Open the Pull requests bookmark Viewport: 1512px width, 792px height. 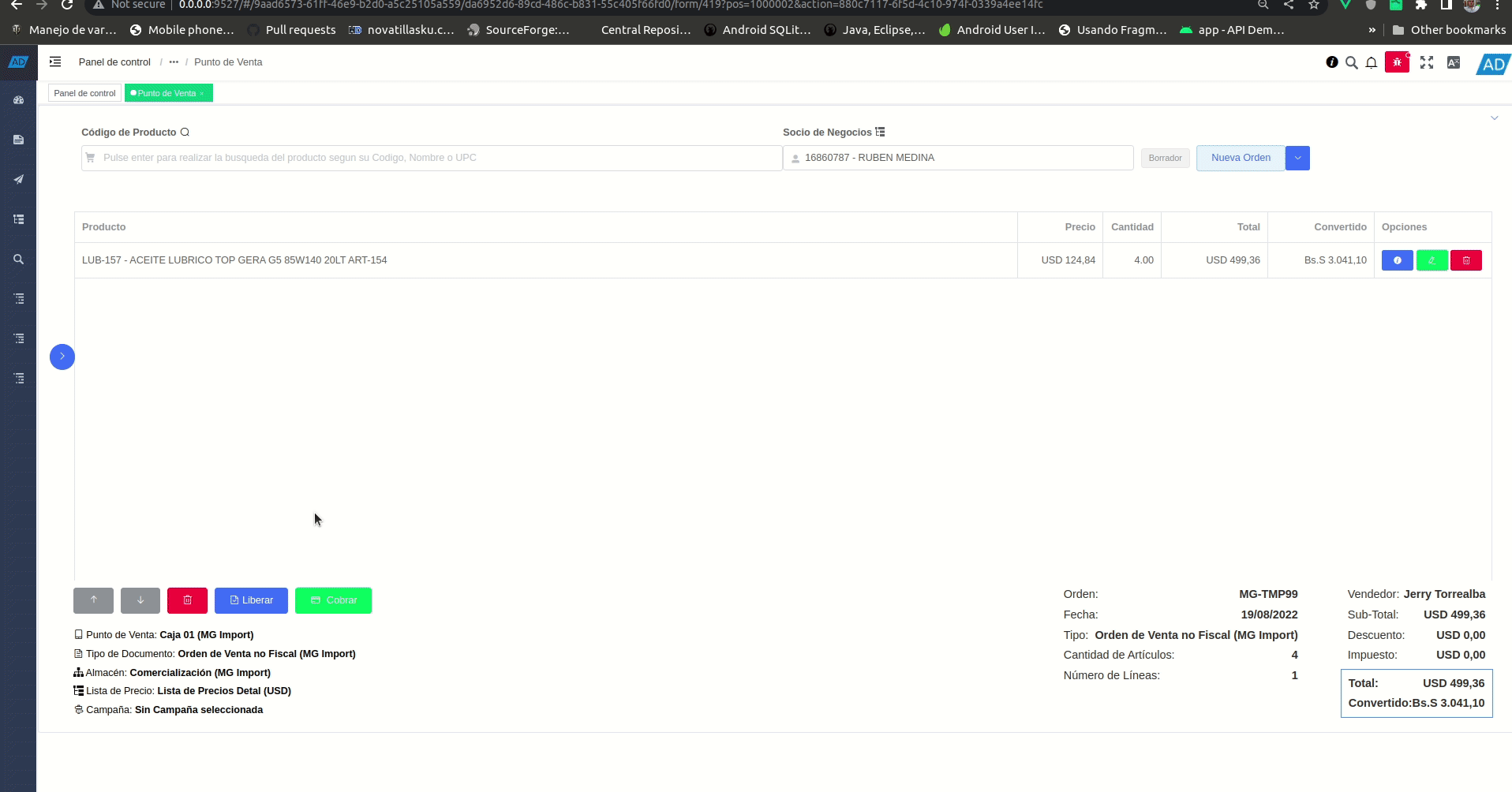[x=291, y=30]
